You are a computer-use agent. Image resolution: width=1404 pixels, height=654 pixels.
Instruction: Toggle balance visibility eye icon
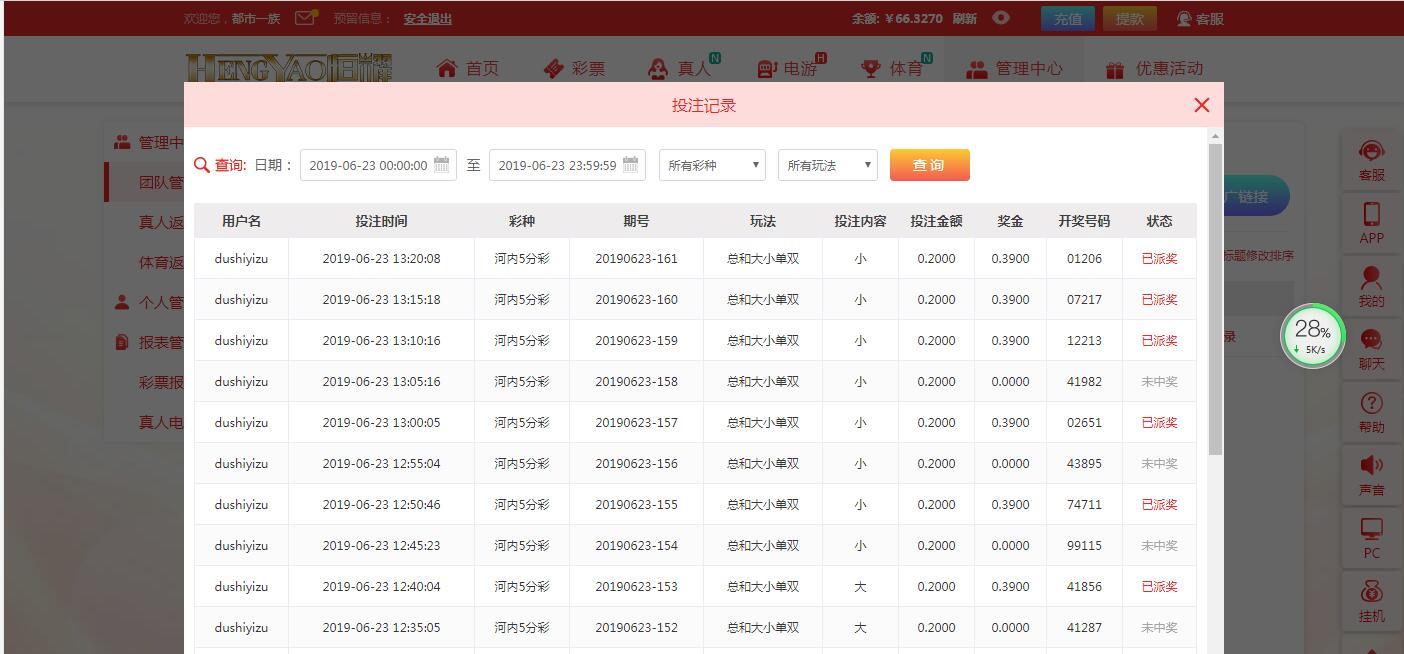tap(1001, 18)
